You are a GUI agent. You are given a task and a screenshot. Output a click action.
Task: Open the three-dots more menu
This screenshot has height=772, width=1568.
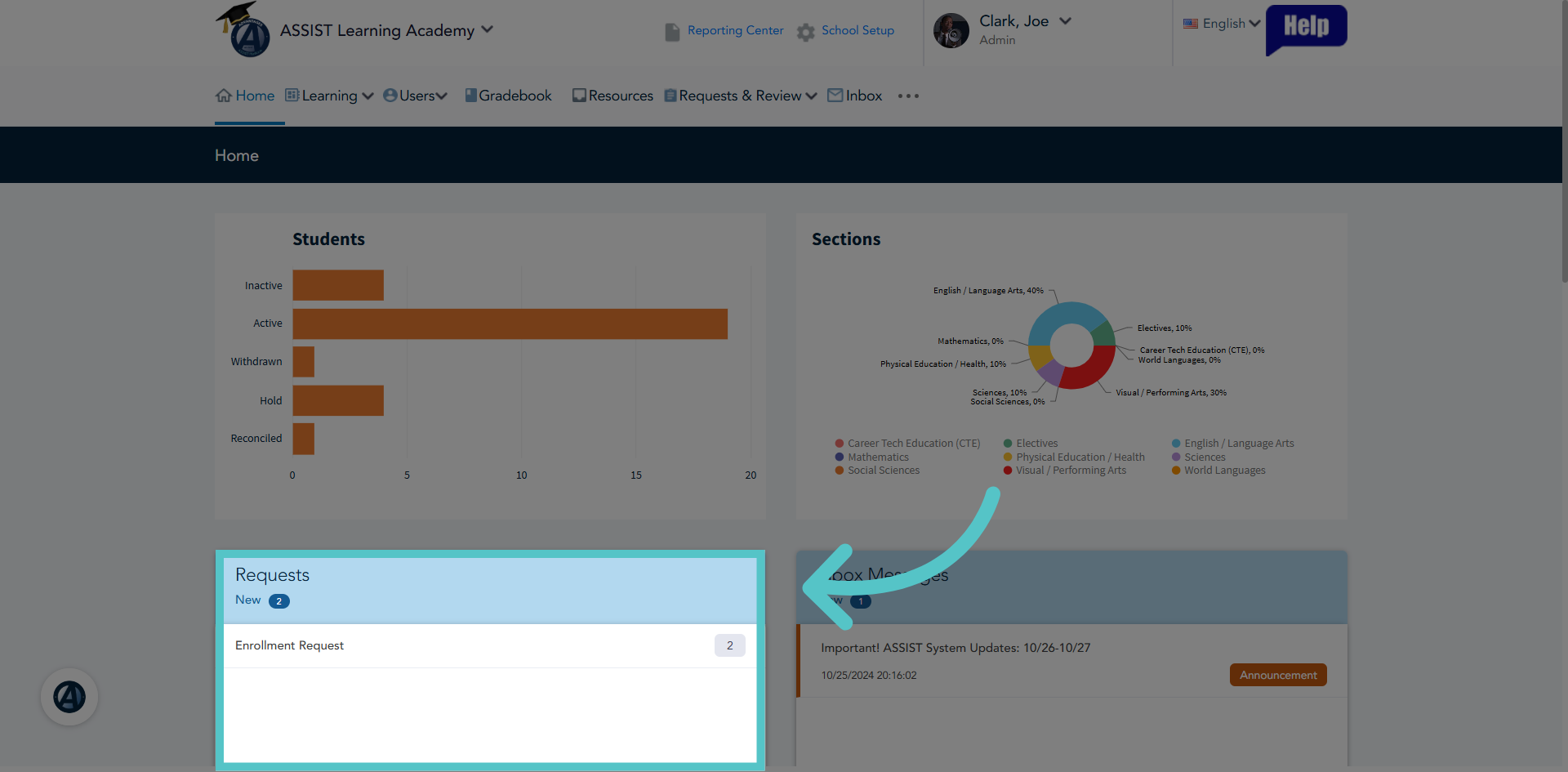(908, 96)
